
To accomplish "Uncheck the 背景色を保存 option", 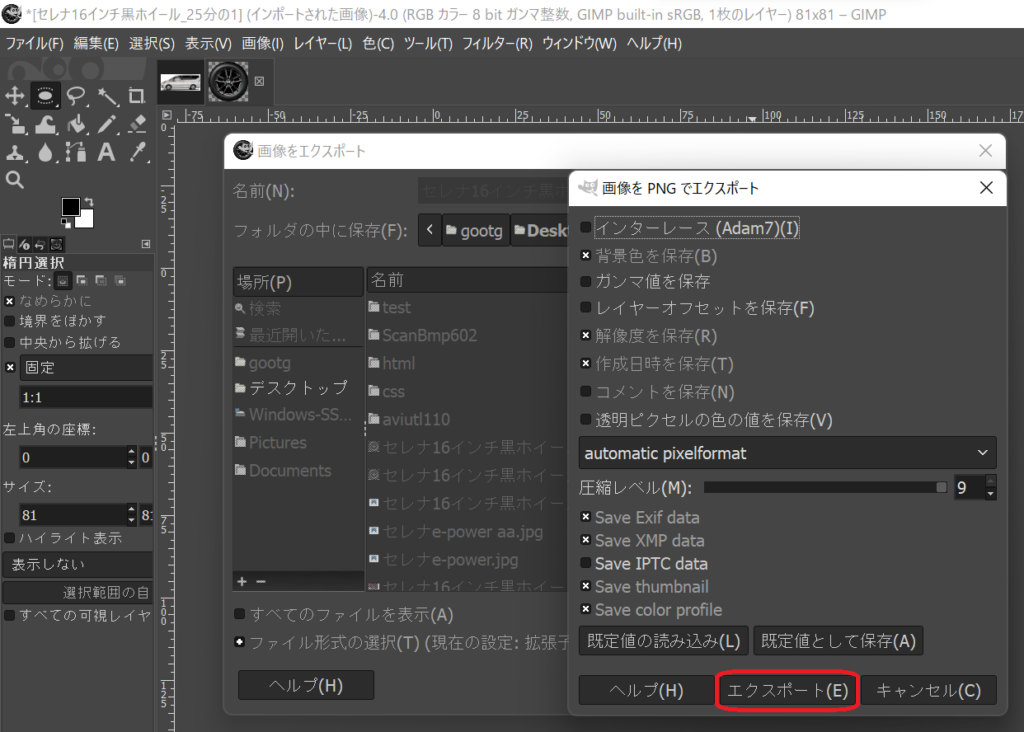I will pos(586,255).
